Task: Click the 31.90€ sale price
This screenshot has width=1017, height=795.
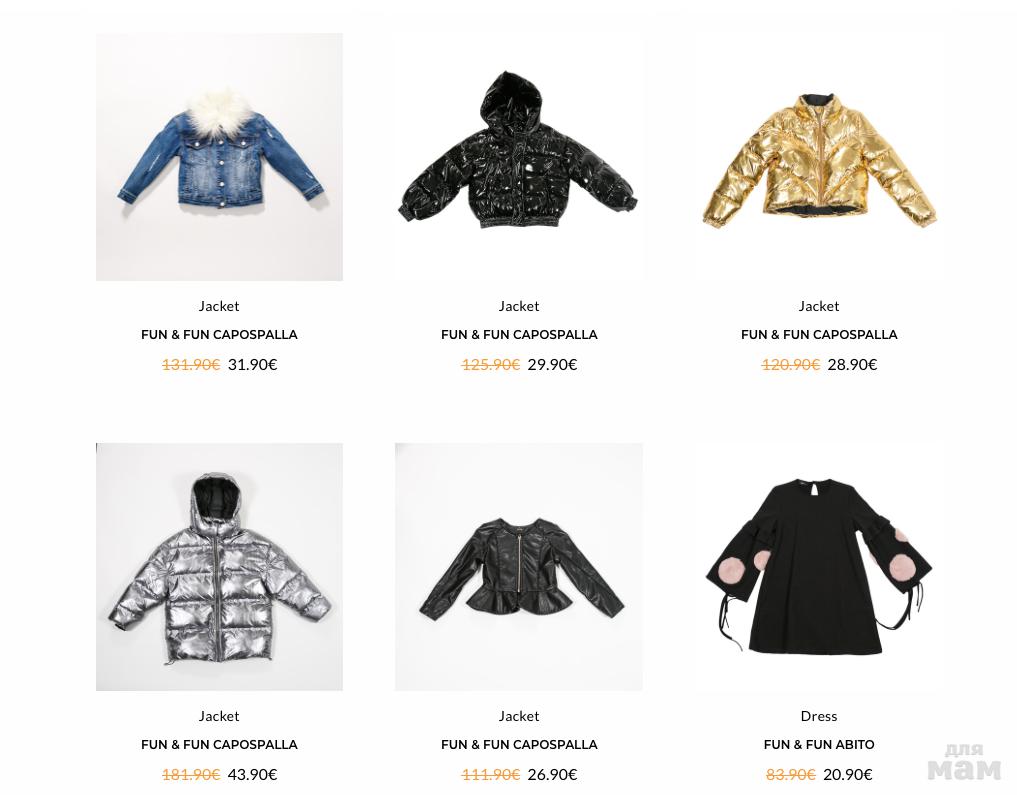Action: 252,364
